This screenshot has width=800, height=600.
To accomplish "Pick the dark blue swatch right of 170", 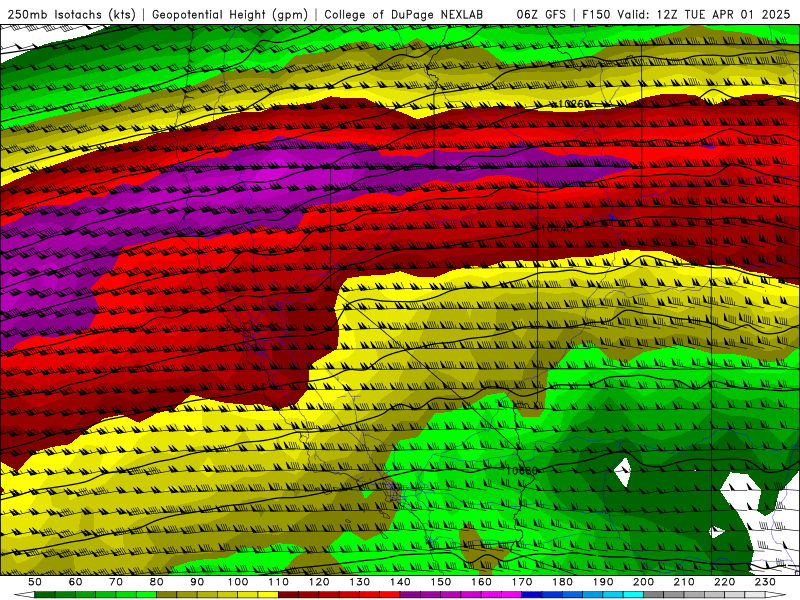I will (532, 595).
